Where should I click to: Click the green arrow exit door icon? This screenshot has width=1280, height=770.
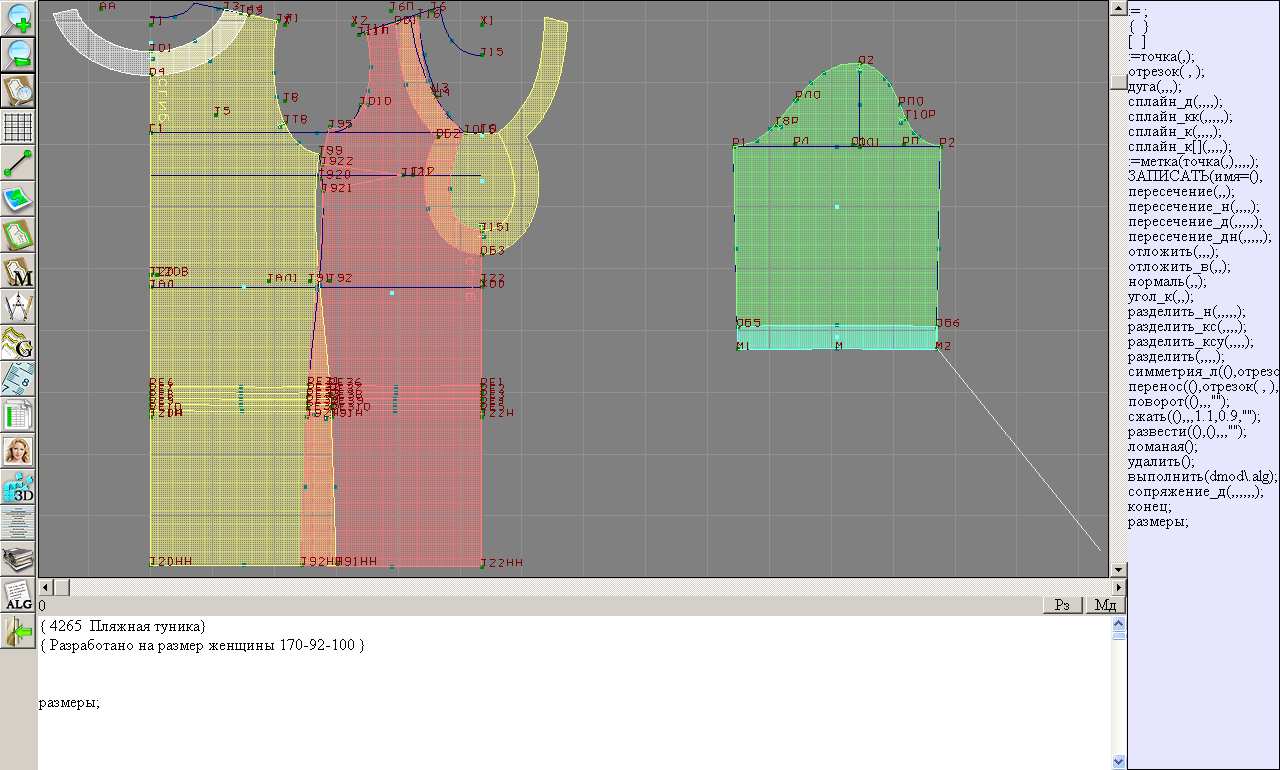point(18,631)
